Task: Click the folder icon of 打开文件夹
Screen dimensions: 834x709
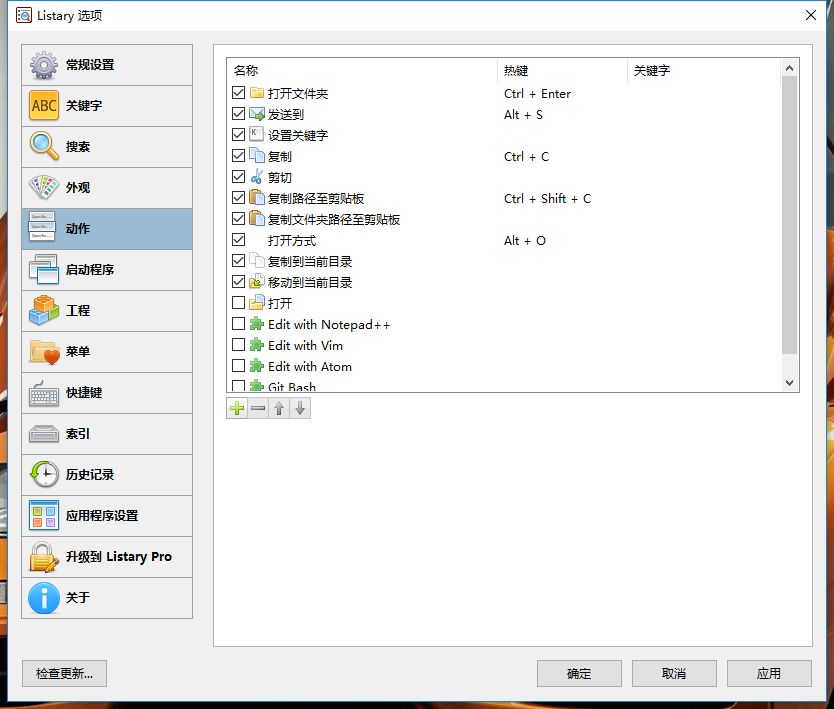Action: click(257, 93)
